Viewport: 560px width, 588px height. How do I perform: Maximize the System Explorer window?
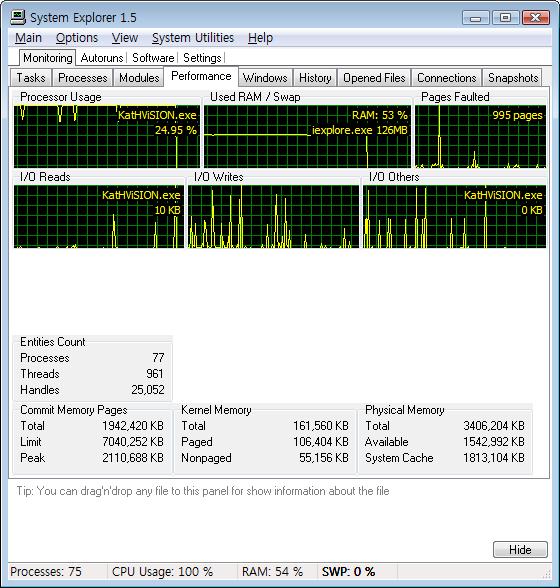pyautogui.click(x=505, y=18)
